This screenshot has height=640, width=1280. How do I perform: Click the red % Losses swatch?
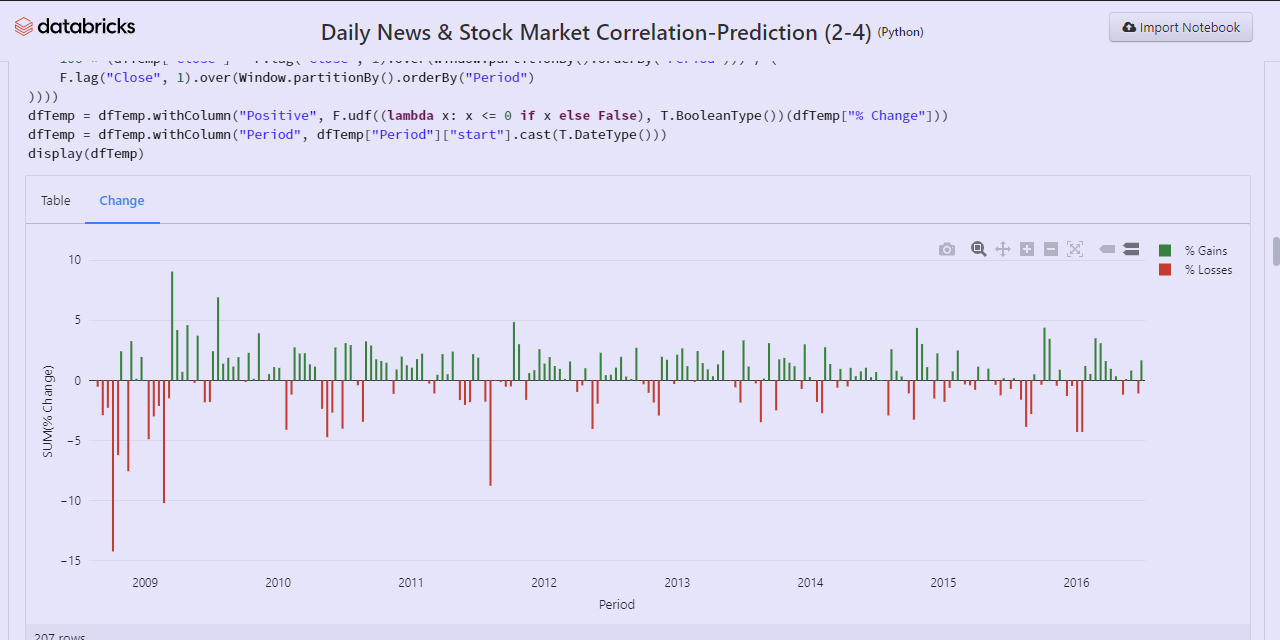pyautogui.click(x=1165, y=270)
